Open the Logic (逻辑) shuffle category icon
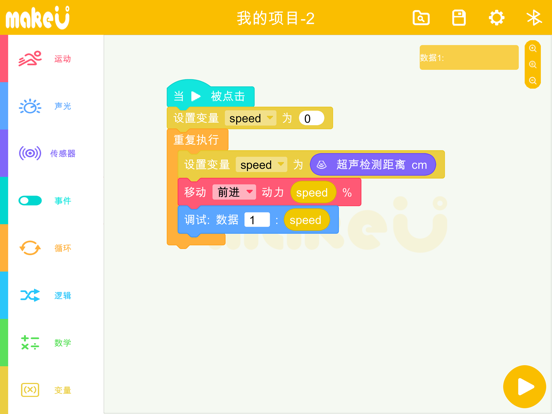This screenshot has height=414, width=552. click(x=30, y=295)
